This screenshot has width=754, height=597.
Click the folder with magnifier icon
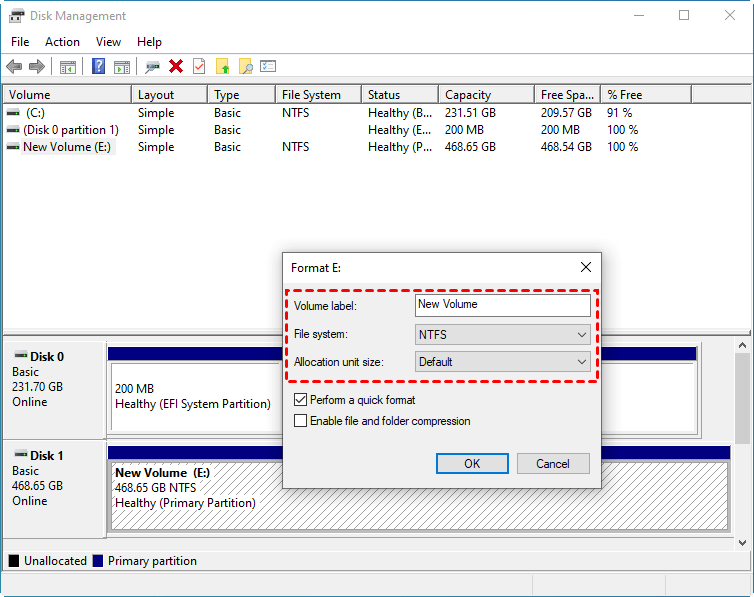point(246,66)
